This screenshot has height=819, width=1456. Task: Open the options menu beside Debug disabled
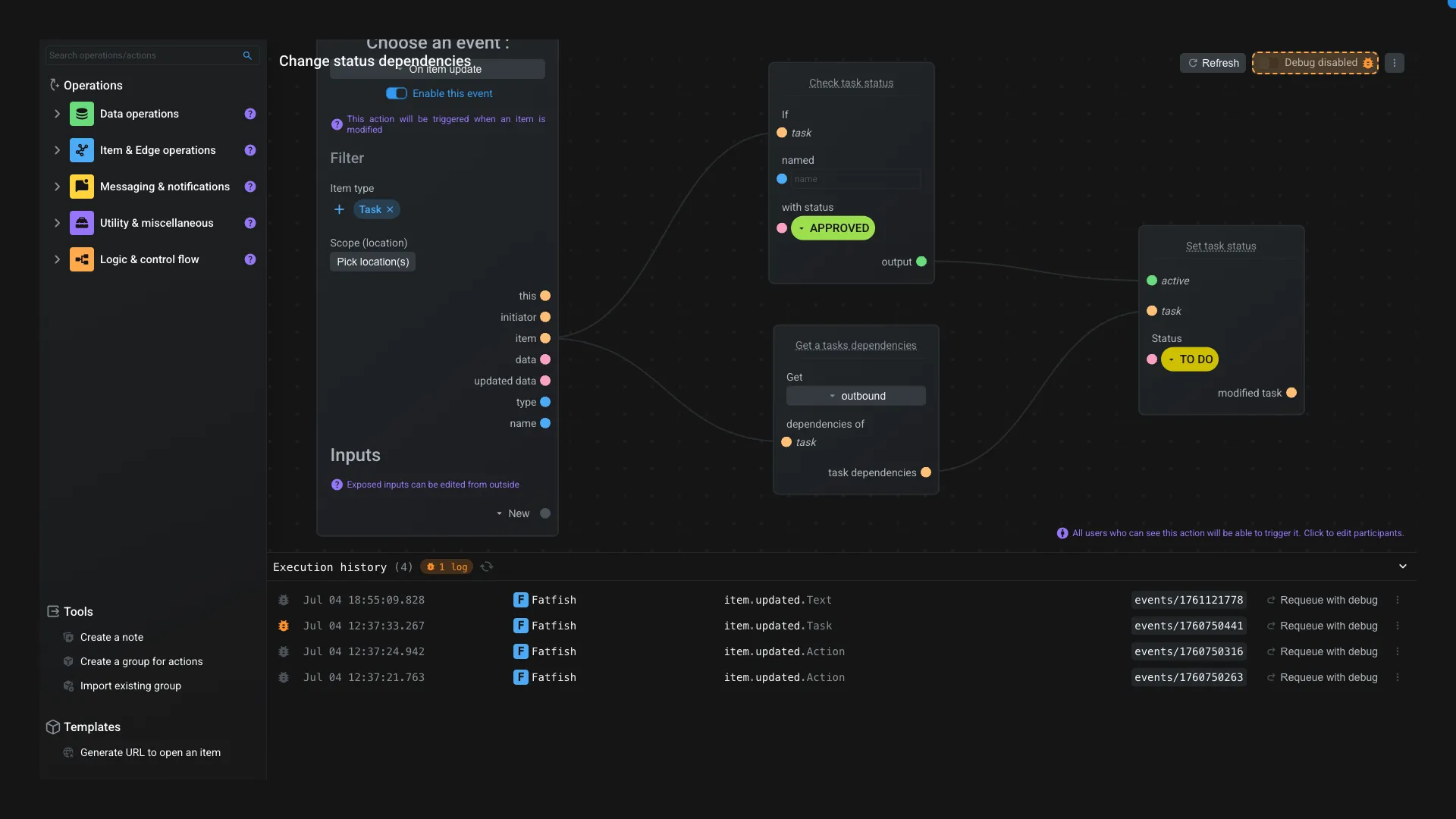[x=1395, y=63]
